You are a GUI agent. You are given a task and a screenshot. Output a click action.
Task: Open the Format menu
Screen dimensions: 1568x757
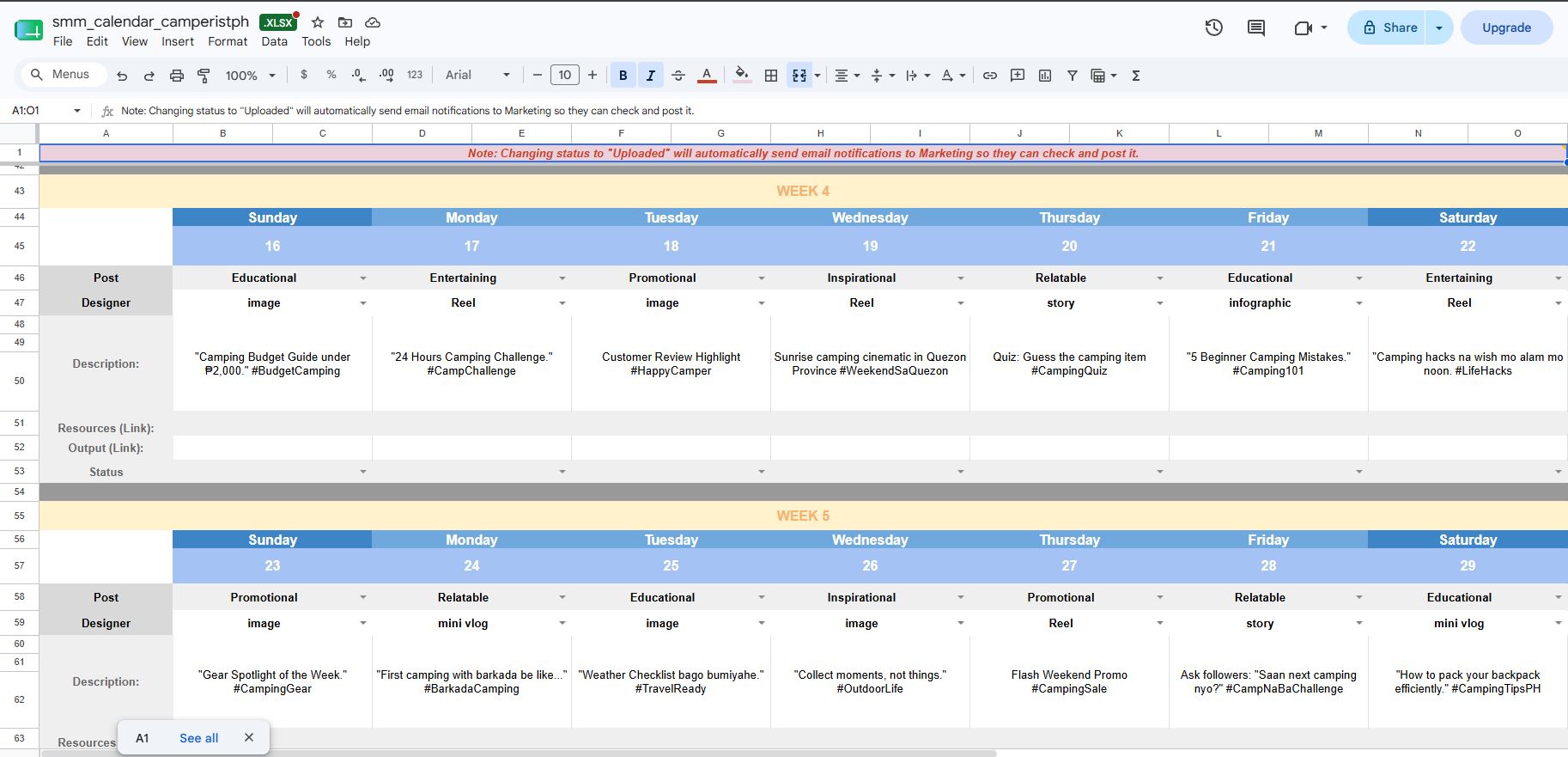click(228, 41)
